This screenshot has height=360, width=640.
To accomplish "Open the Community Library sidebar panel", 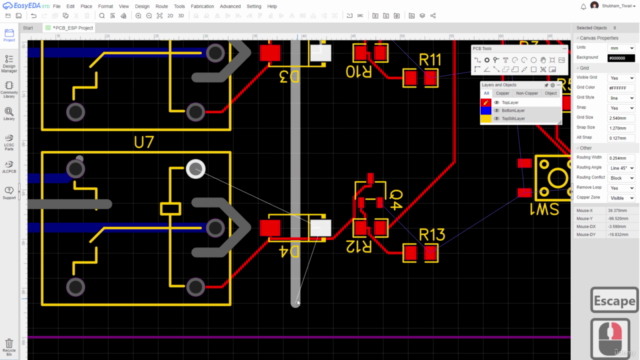I will 9,89.
